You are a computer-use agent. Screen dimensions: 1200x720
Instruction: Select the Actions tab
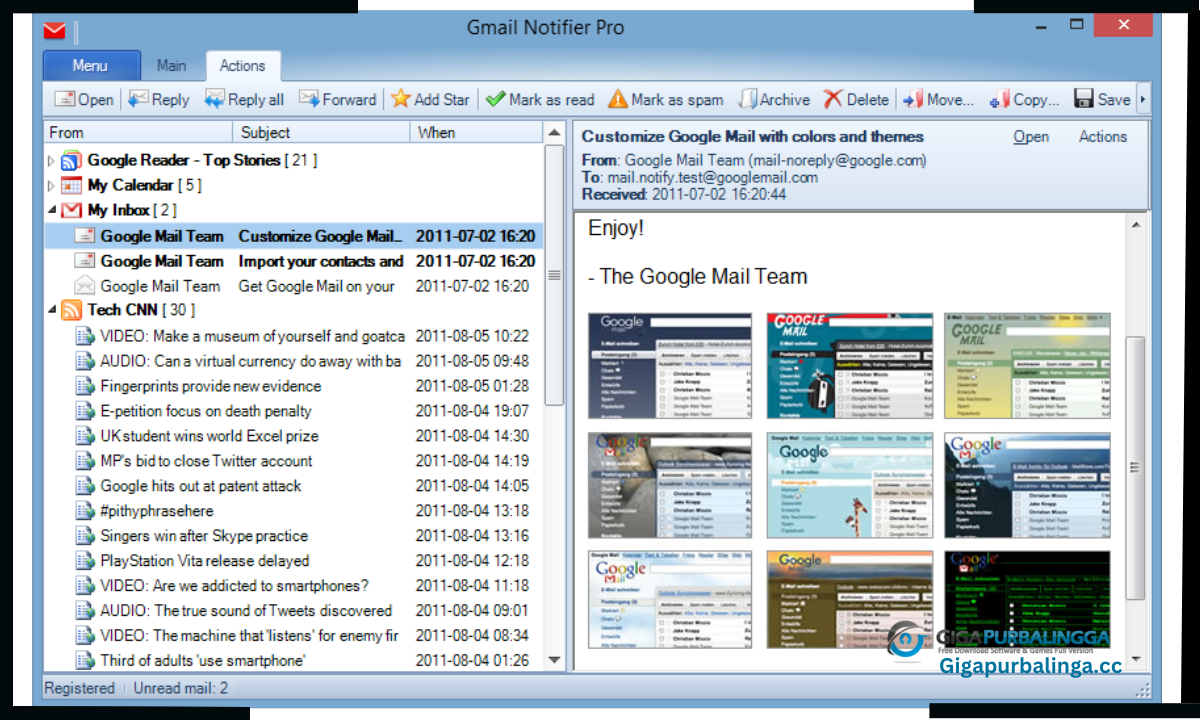pos(243,66)
